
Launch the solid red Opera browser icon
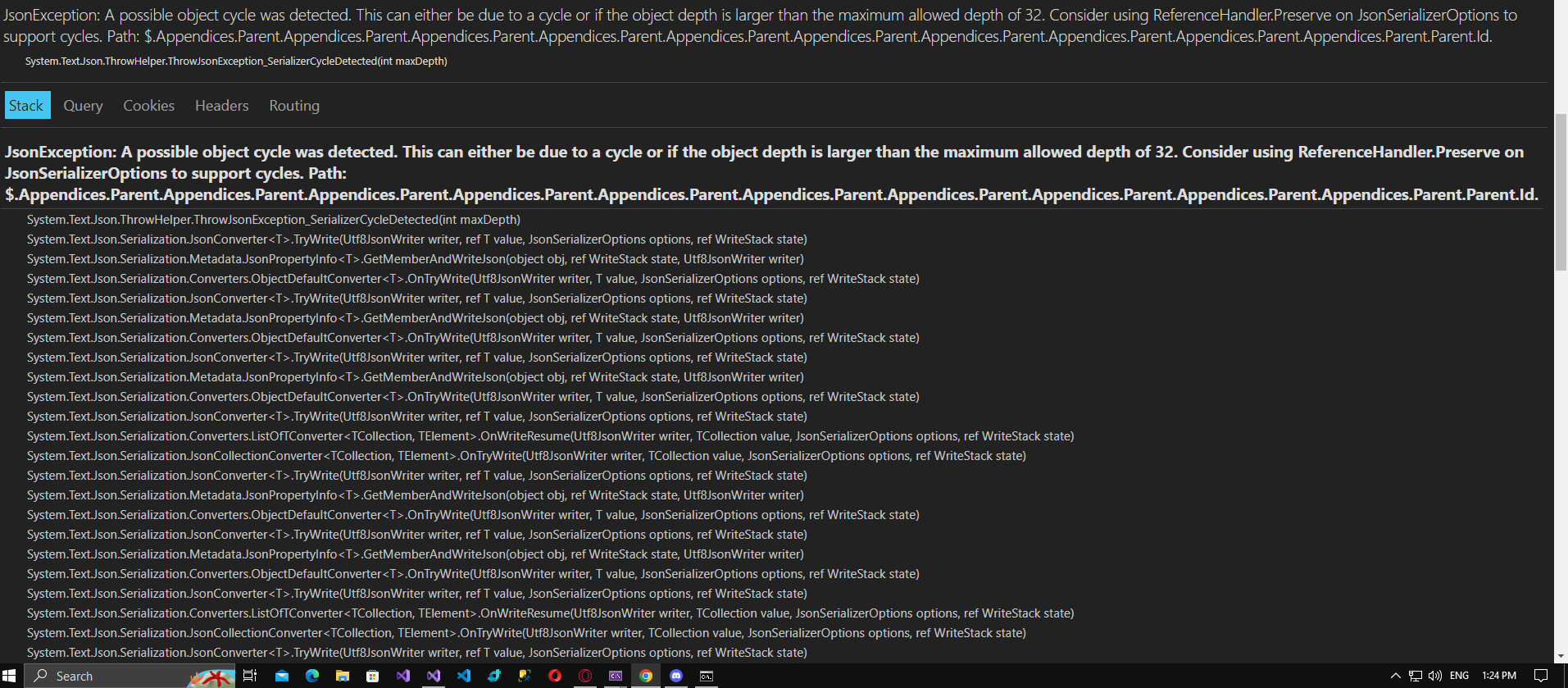tap(555, 676)
